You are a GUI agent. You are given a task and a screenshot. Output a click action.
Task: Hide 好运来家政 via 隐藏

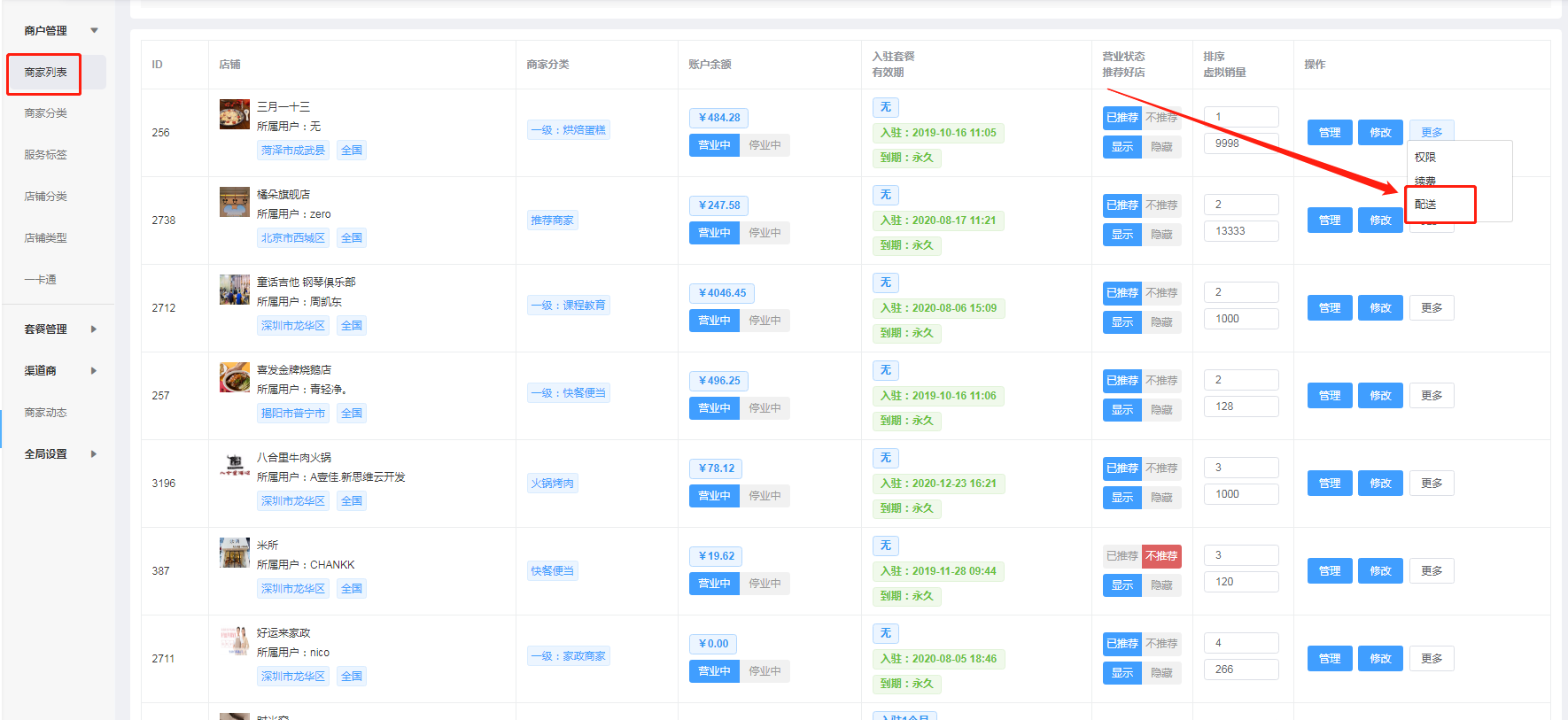[1161, 673]
